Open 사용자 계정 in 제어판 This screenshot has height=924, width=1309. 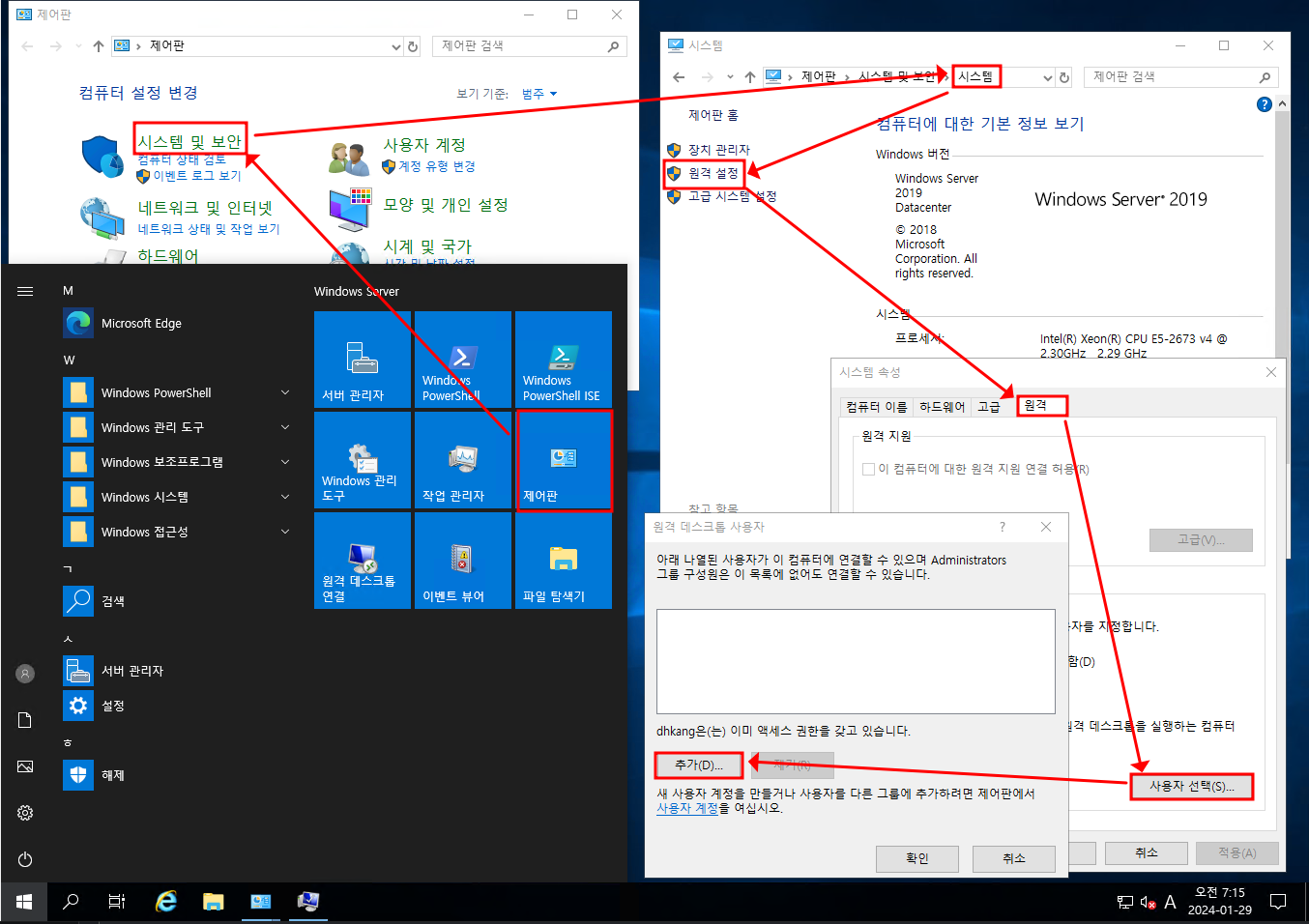coord(424,145)
